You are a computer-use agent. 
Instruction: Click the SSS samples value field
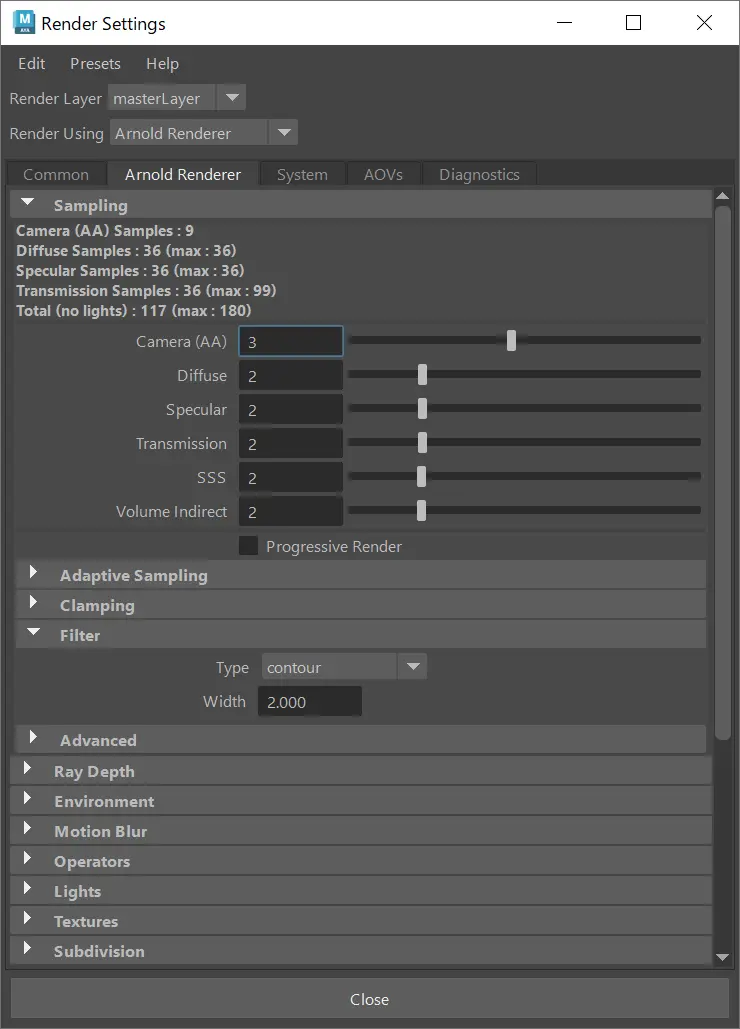[x=291, y=478]
